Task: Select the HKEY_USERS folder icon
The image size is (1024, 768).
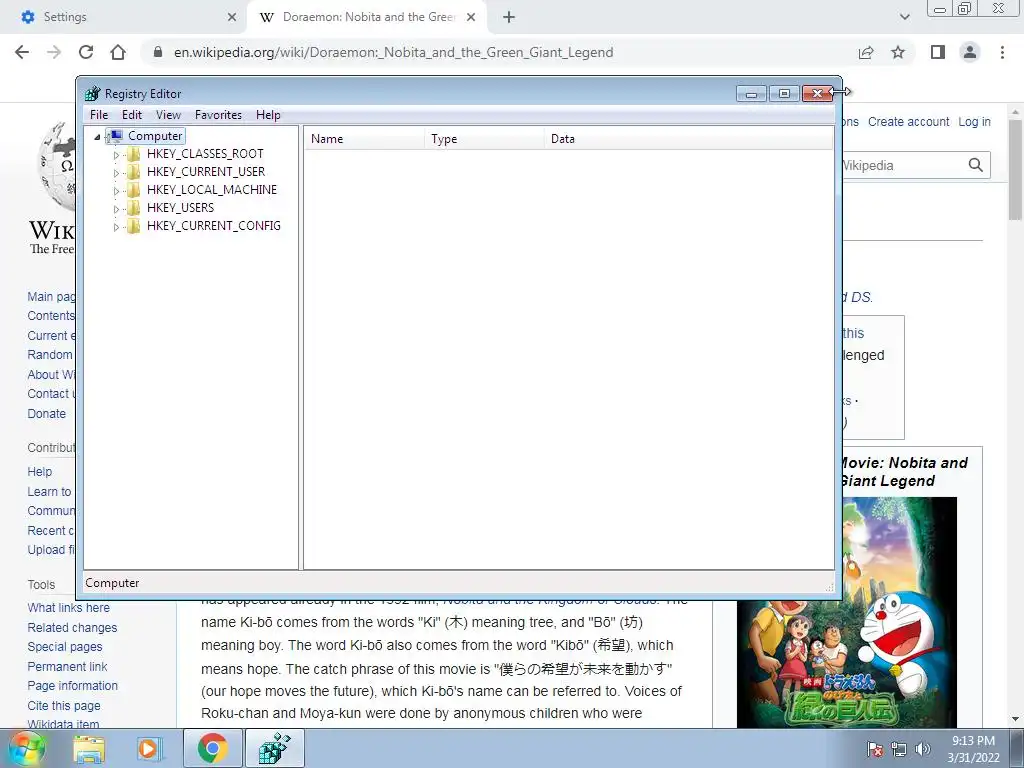Action: tap(133, 208)
